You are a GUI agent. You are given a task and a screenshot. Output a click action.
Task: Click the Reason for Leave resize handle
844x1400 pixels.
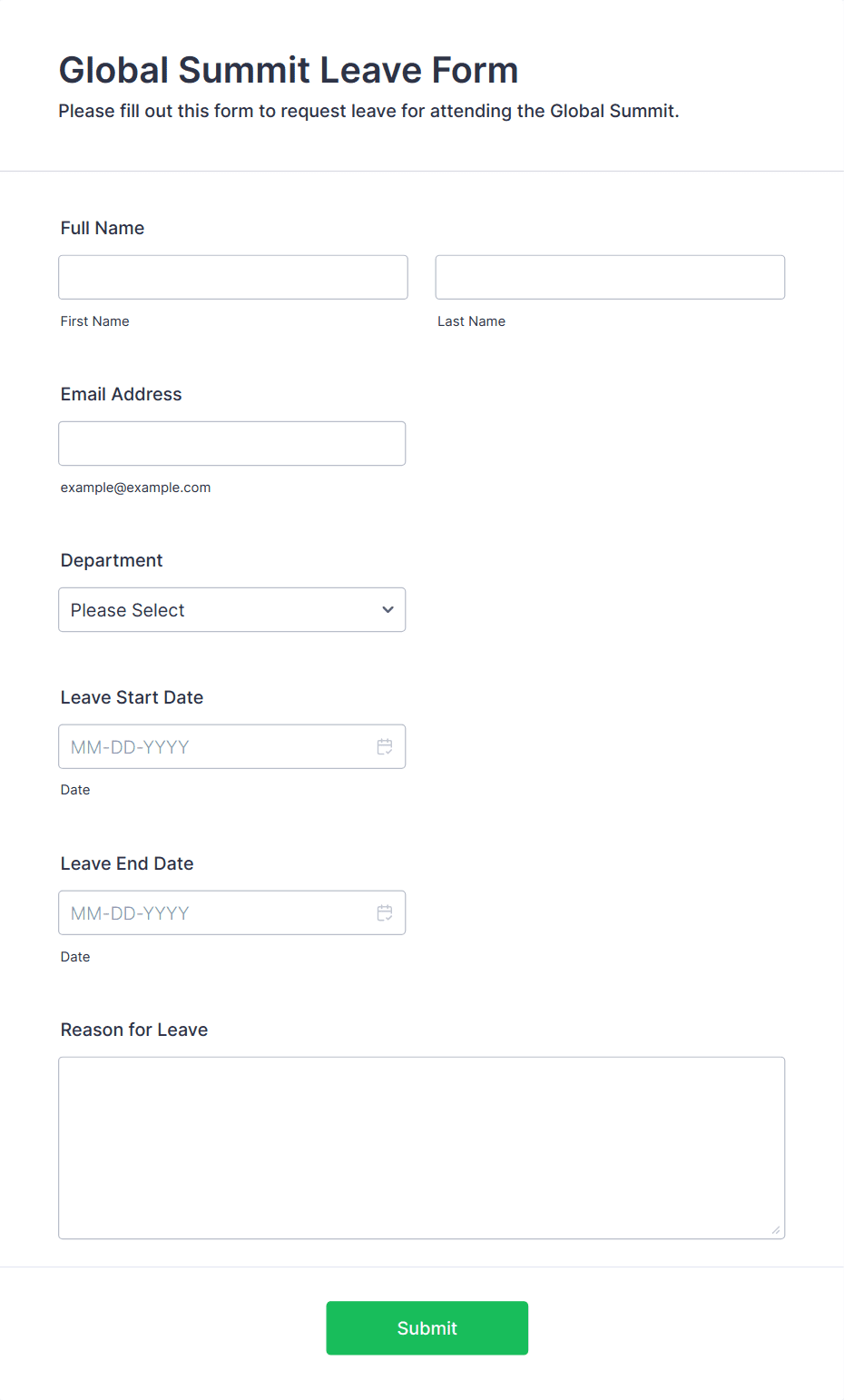tap(776, 1230)
